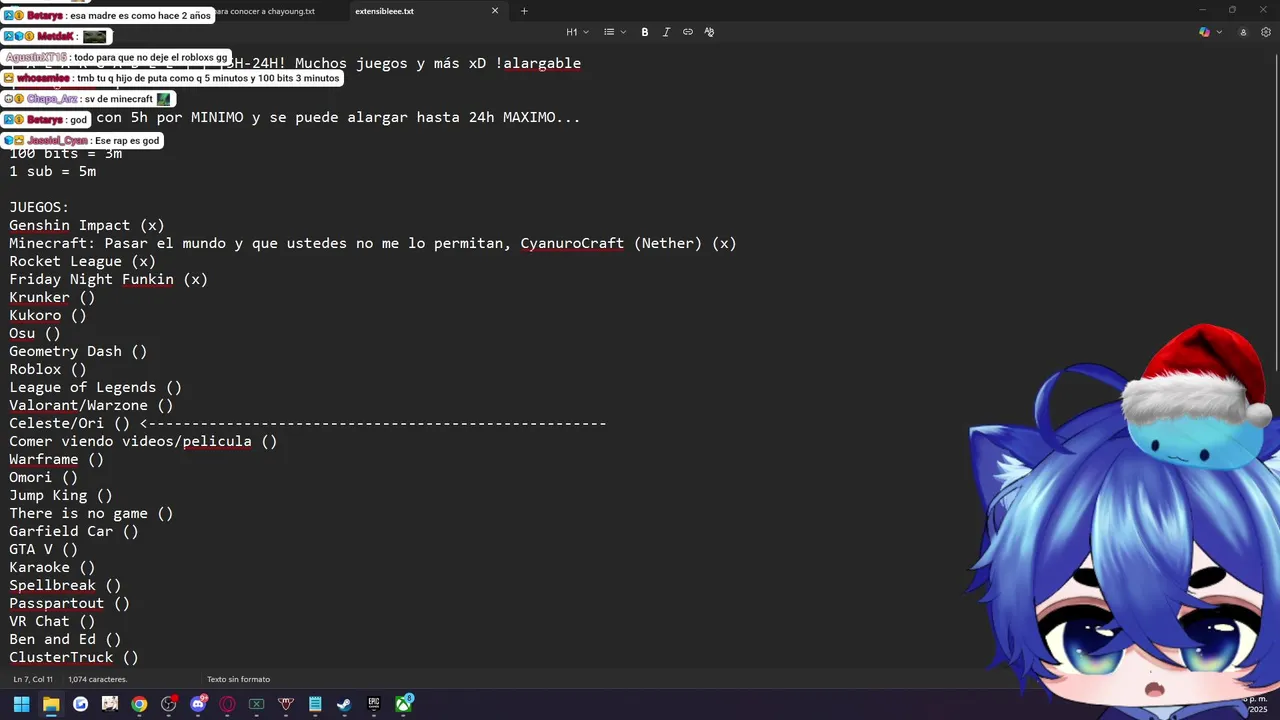Click the 'Kukoro ()' line

(48, 315)
